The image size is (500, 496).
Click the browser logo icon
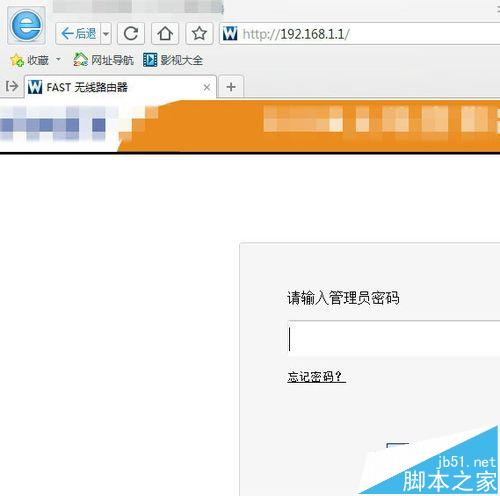[x=26, y=25]
